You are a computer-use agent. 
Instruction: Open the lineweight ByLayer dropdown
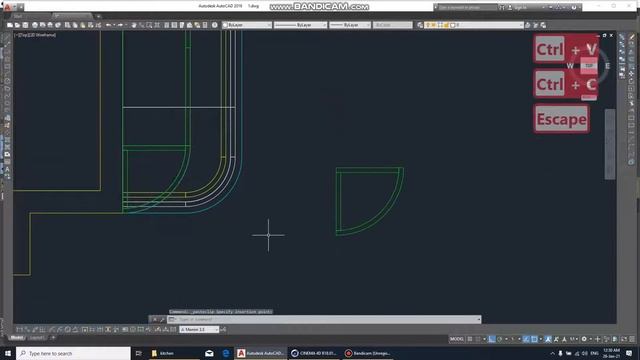coord(350,25)
